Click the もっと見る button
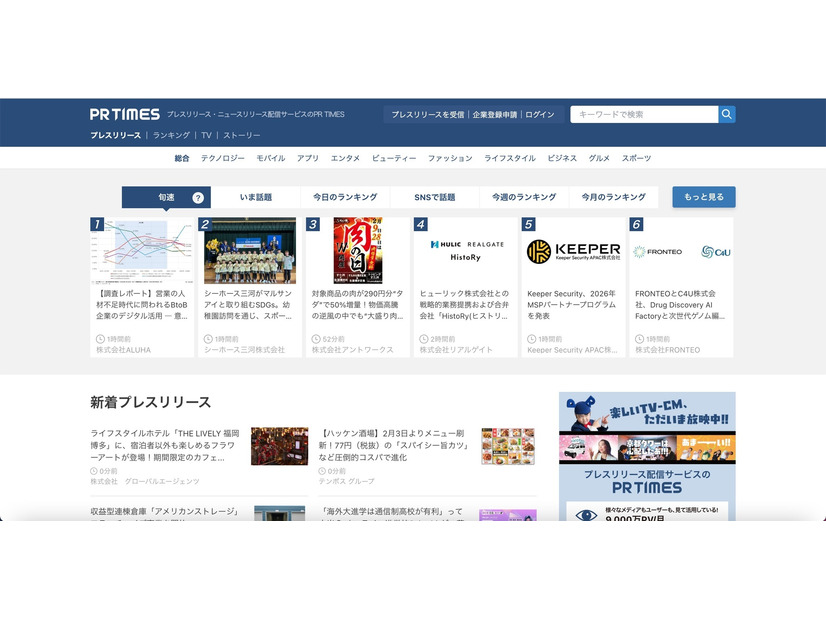 tap(703, 197)
